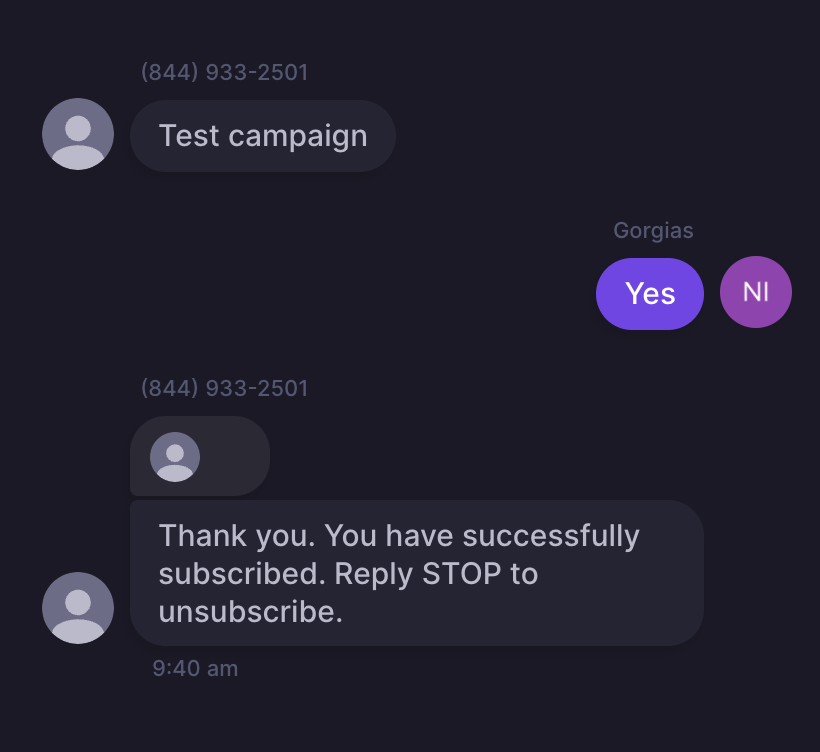Click the Test campaign message bubble

(x=263, y=136)
